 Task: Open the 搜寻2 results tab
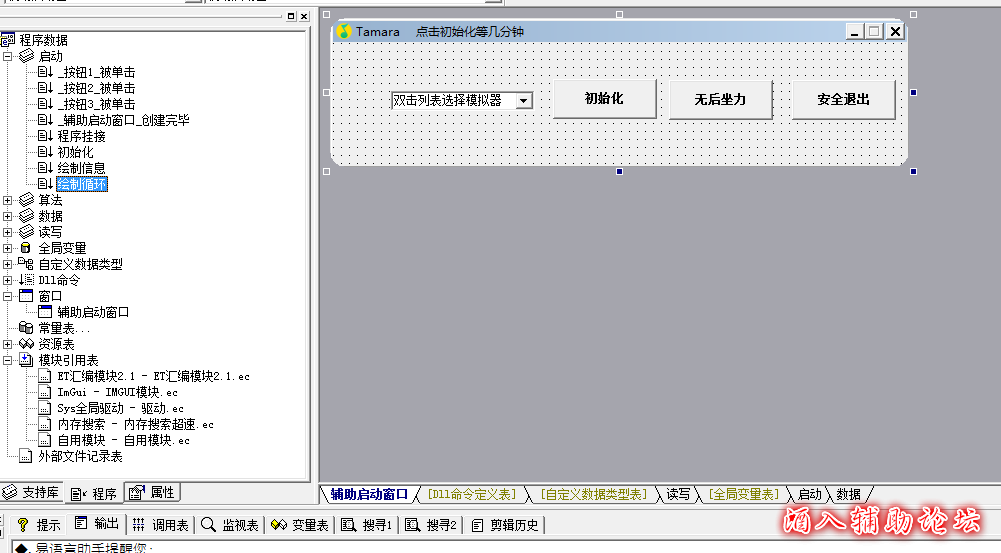[432, 525]
